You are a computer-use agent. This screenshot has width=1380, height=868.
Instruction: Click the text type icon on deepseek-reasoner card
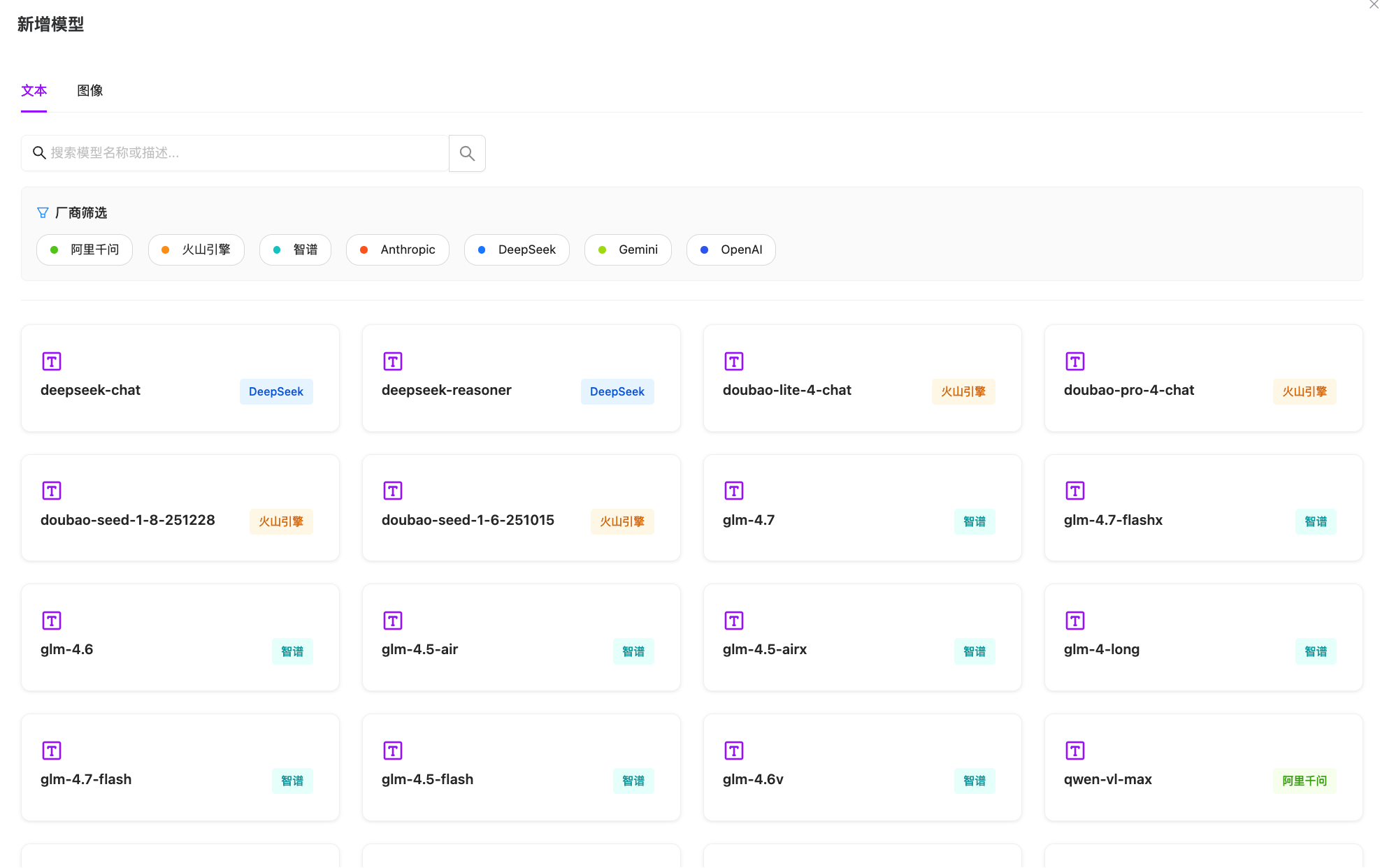tap(393, 361)
